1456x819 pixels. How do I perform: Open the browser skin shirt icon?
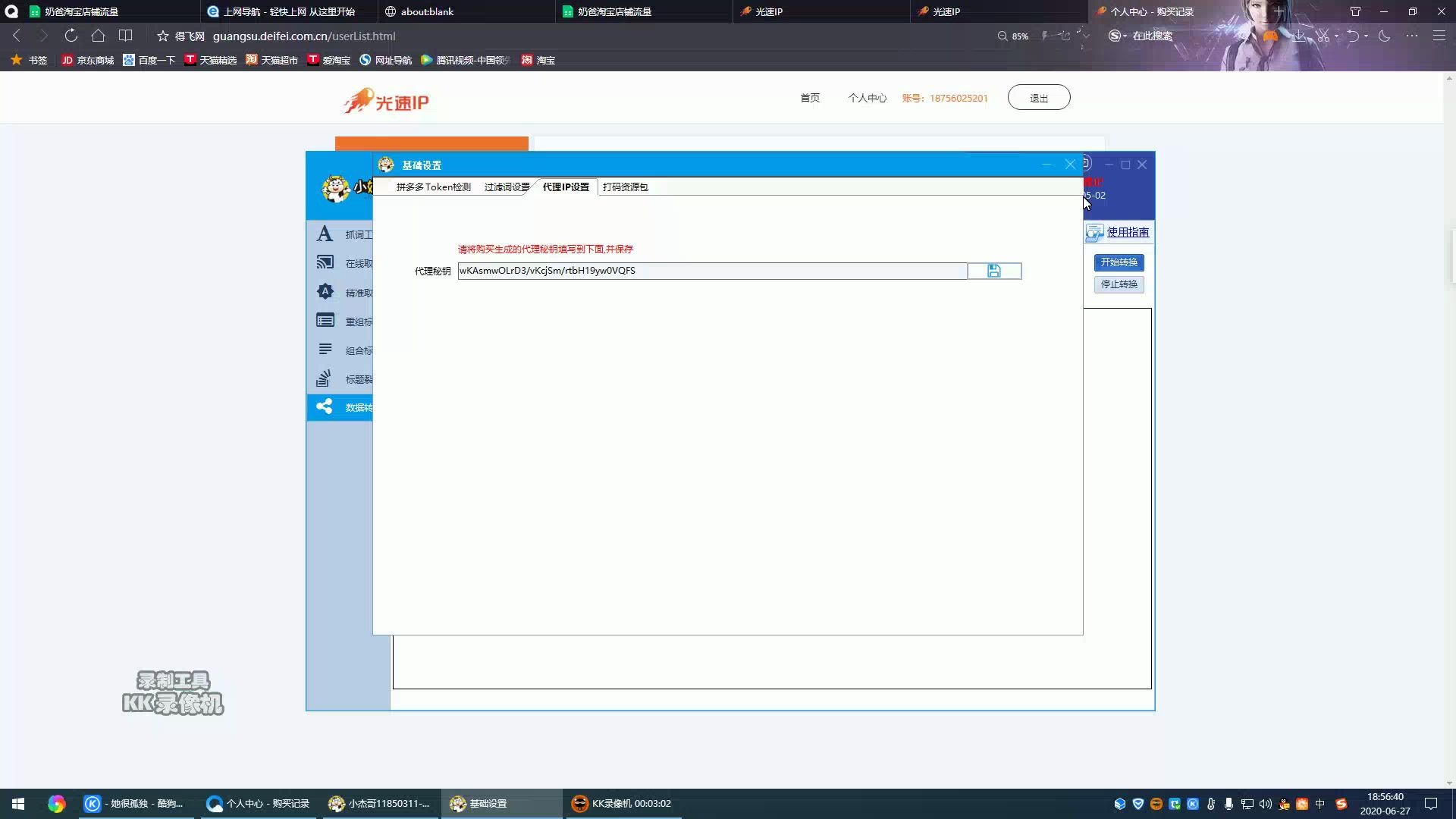point(1355,11)
